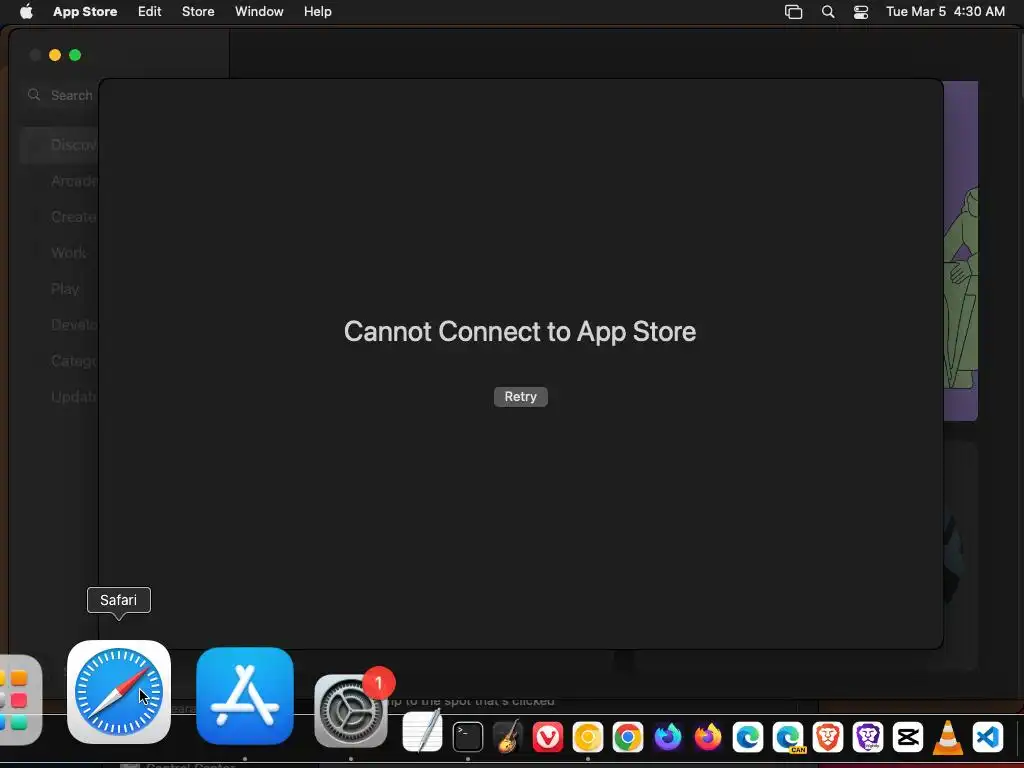The height and width of the screenshot is (768, 1024).
Task: Open Spotlight search in menu bar
Action: 828,12
